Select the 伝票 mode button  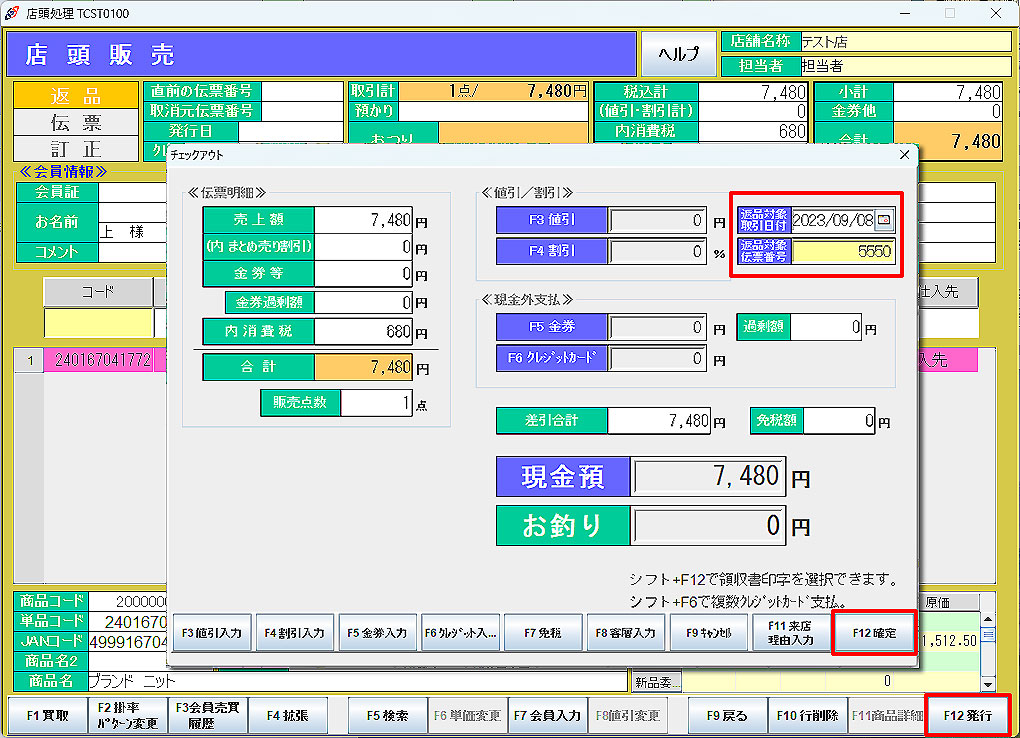(x=76, y=123)
